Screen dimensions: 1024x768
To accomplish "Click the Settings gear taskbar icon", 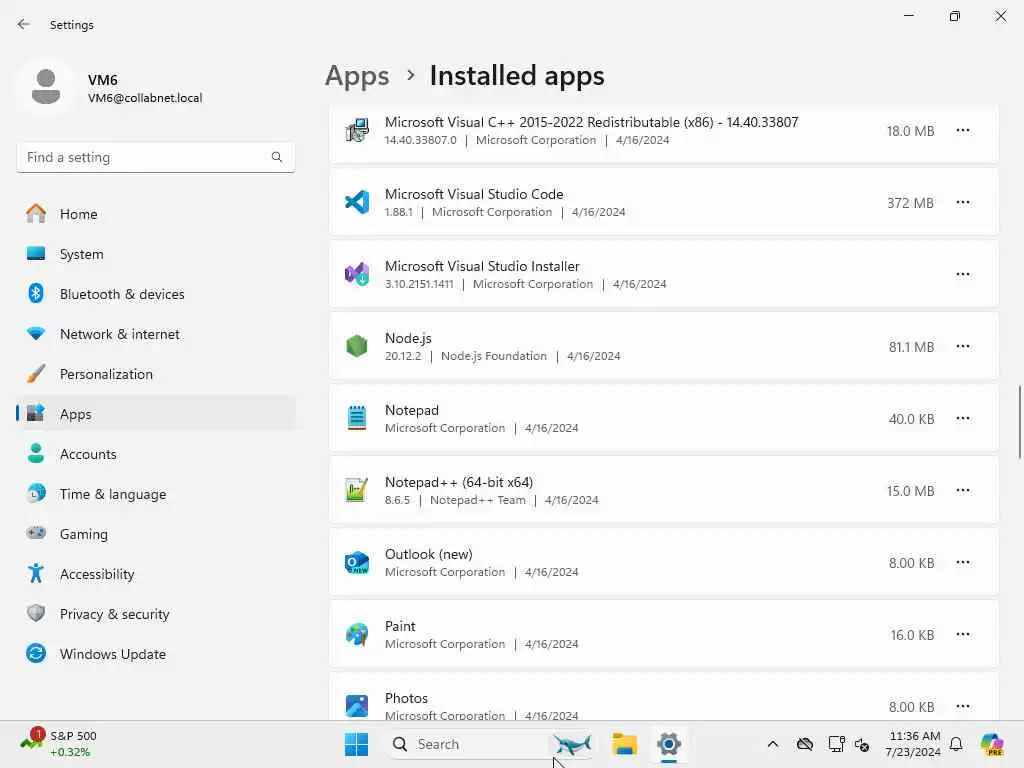I will pos(669,744).
